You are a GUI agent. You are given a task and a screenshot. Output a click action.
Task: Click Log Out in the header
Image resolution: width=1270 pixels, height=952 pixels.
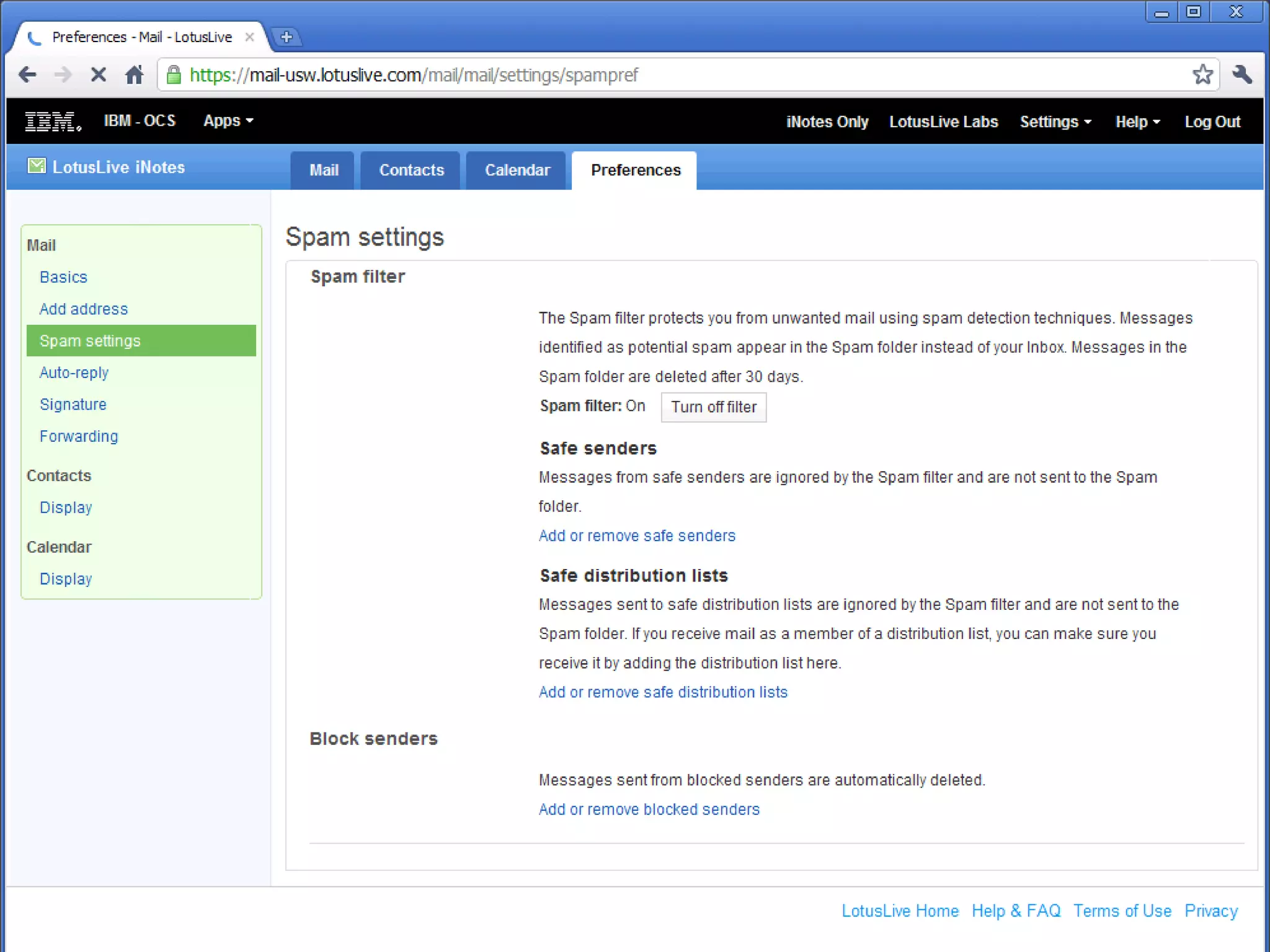pos(1212,122)
